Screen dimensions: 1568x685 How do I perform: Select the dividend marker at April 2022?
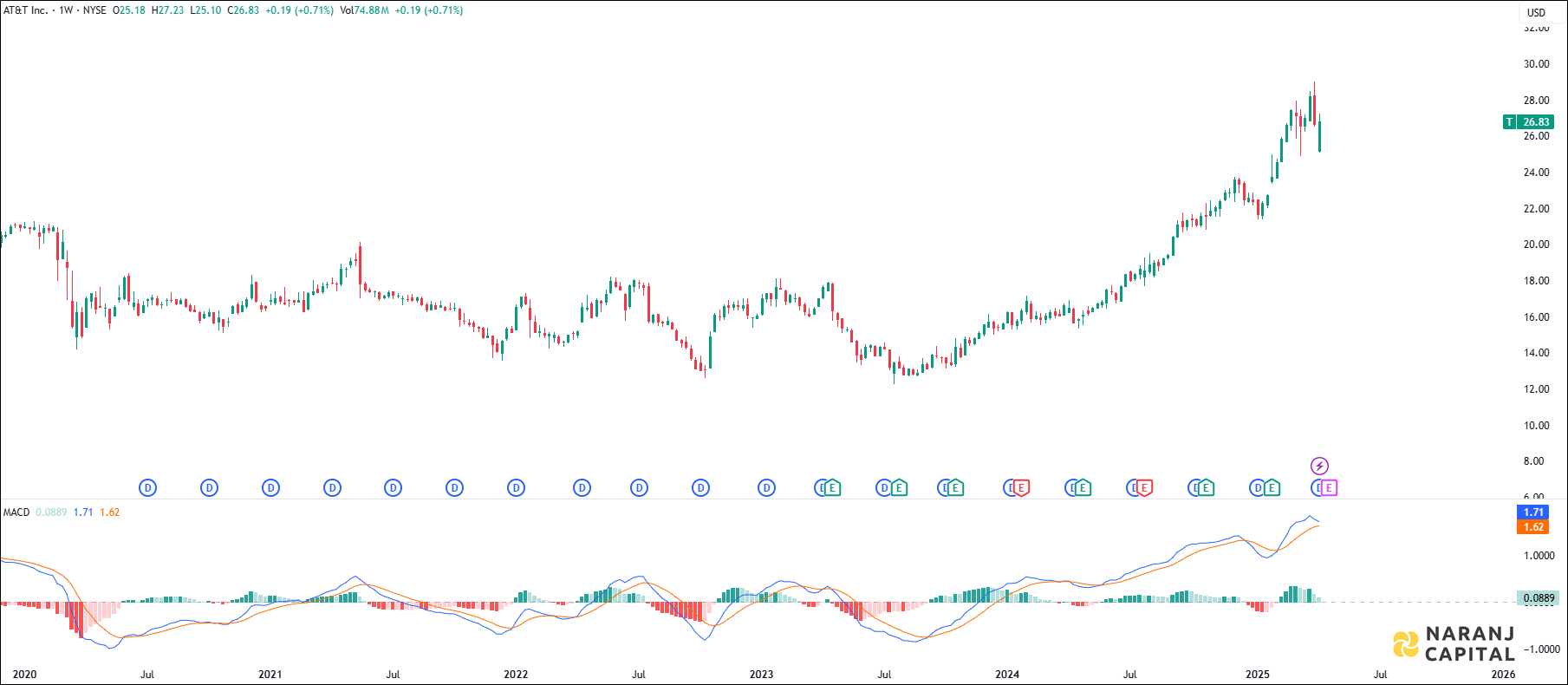click(582, 488)
